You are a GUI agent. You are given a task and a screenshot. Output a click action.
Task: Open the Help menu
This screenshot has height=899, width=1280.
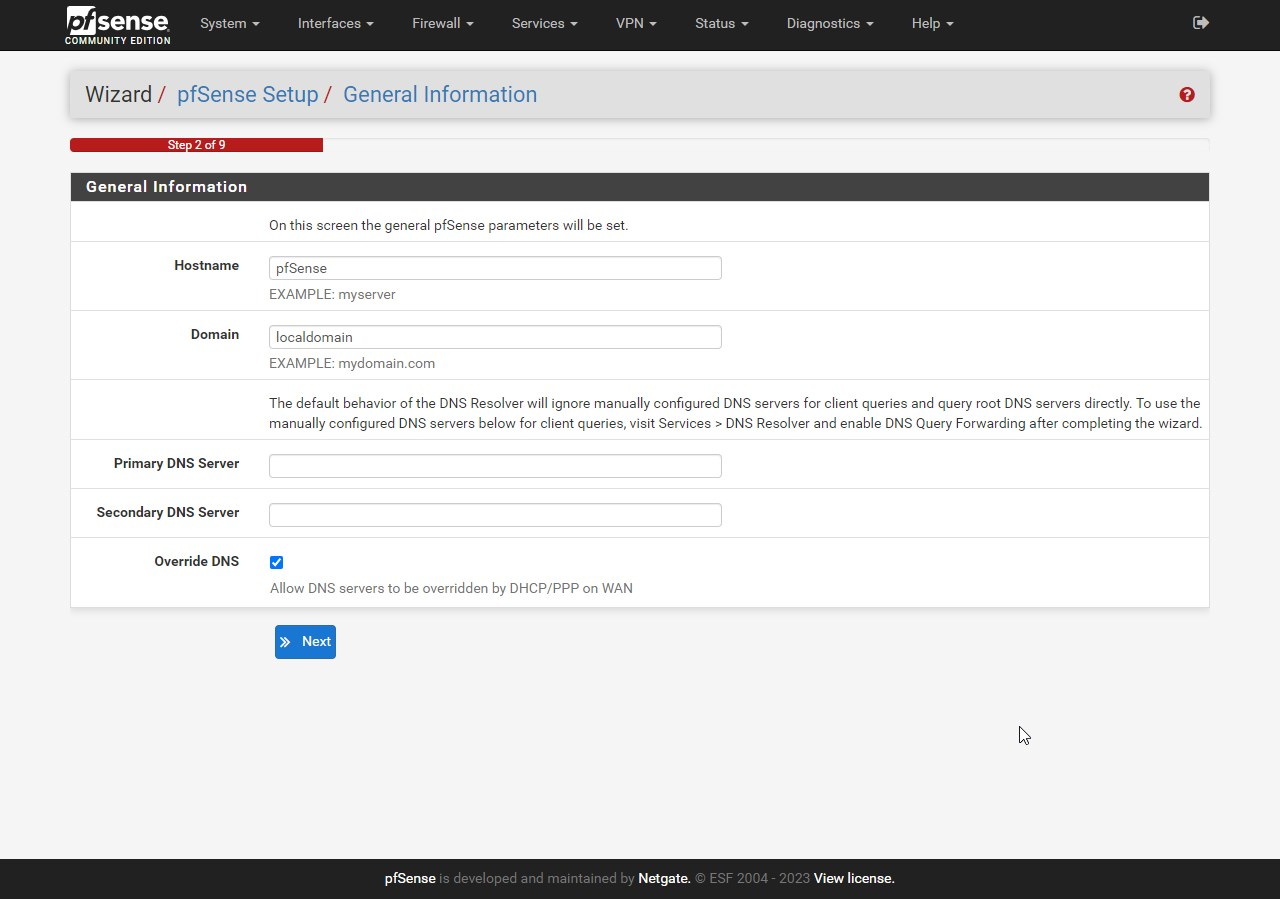click(x=933, y=23)
